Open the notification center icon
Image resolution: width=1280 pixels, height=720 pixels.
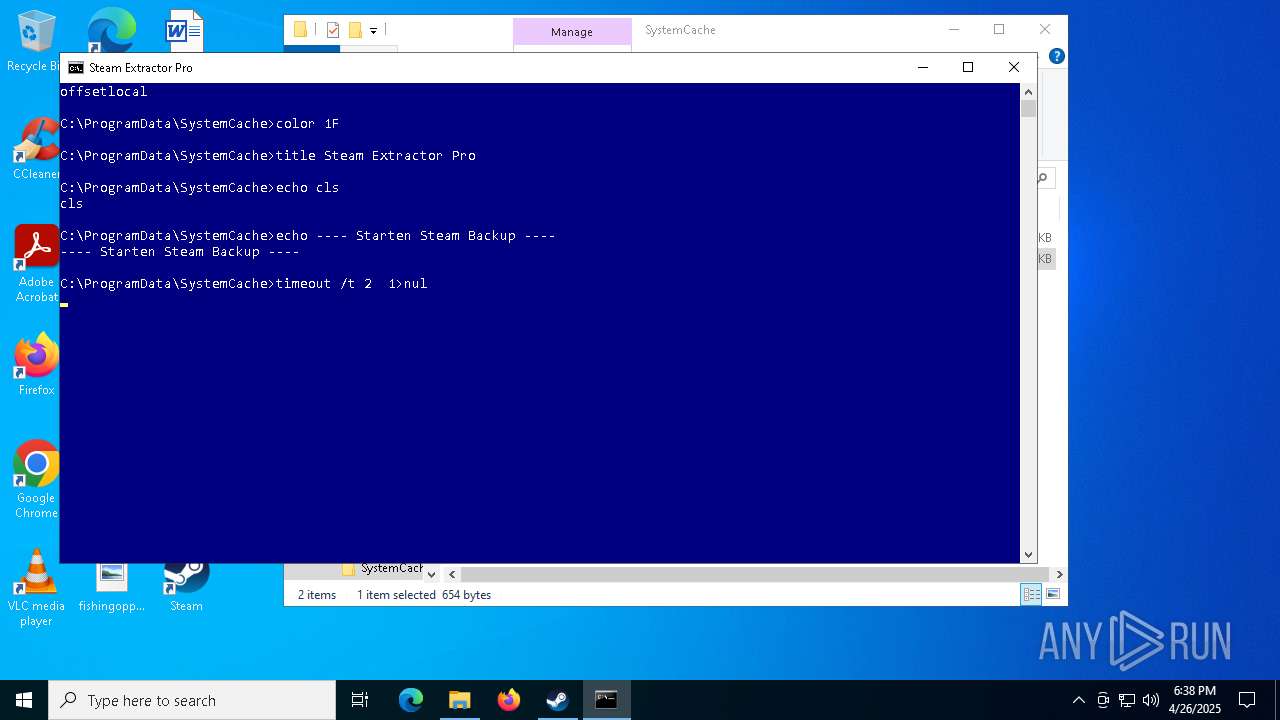pos(1247,700)
